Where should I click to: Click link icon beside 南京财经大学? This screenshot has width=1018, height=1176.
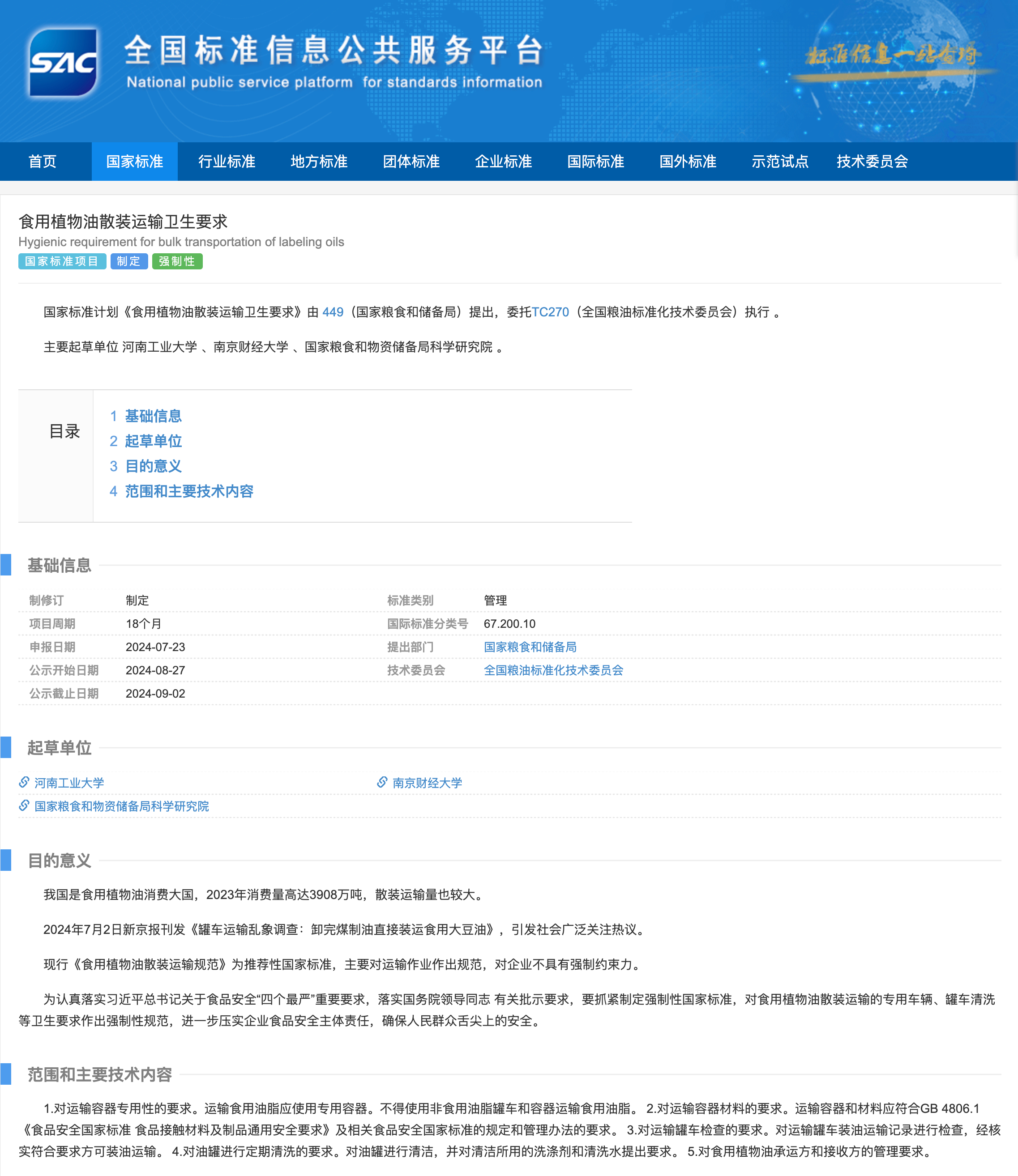point(382,782)
